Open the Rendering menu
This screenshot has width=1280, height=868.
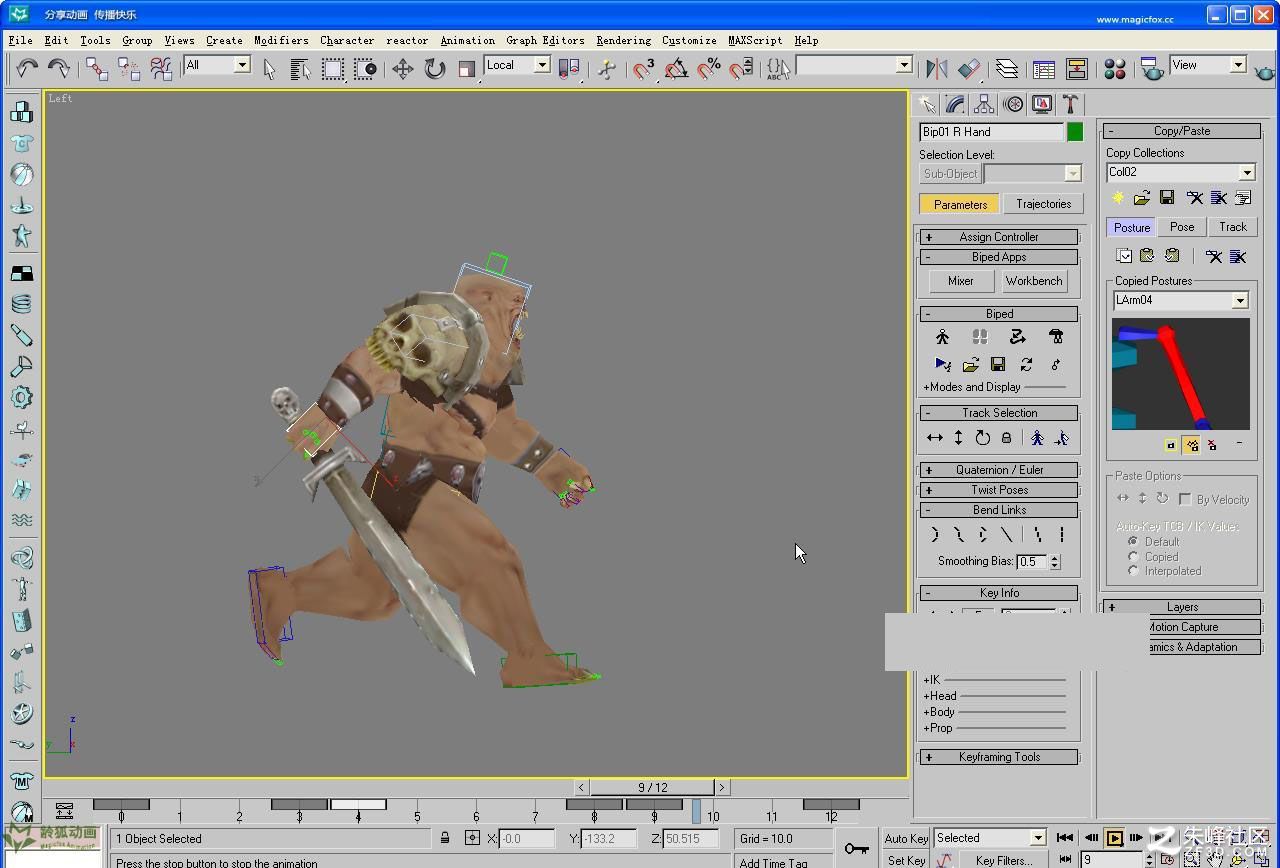623,40
